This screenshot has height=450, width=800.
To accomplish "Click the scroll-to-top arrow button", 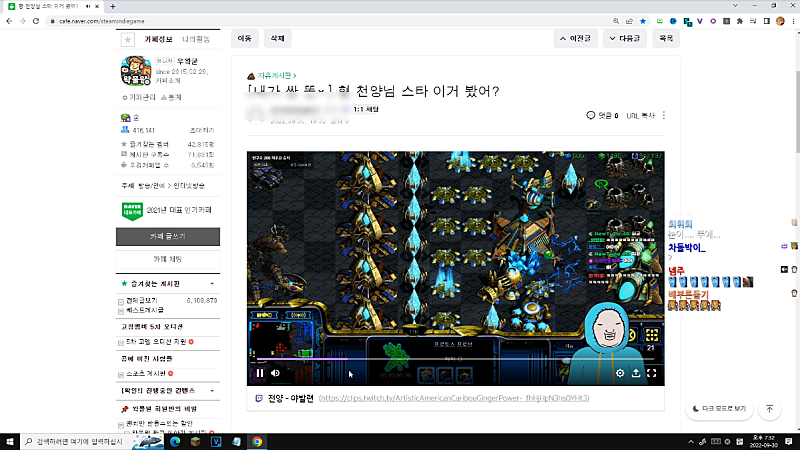I will 769,408.
